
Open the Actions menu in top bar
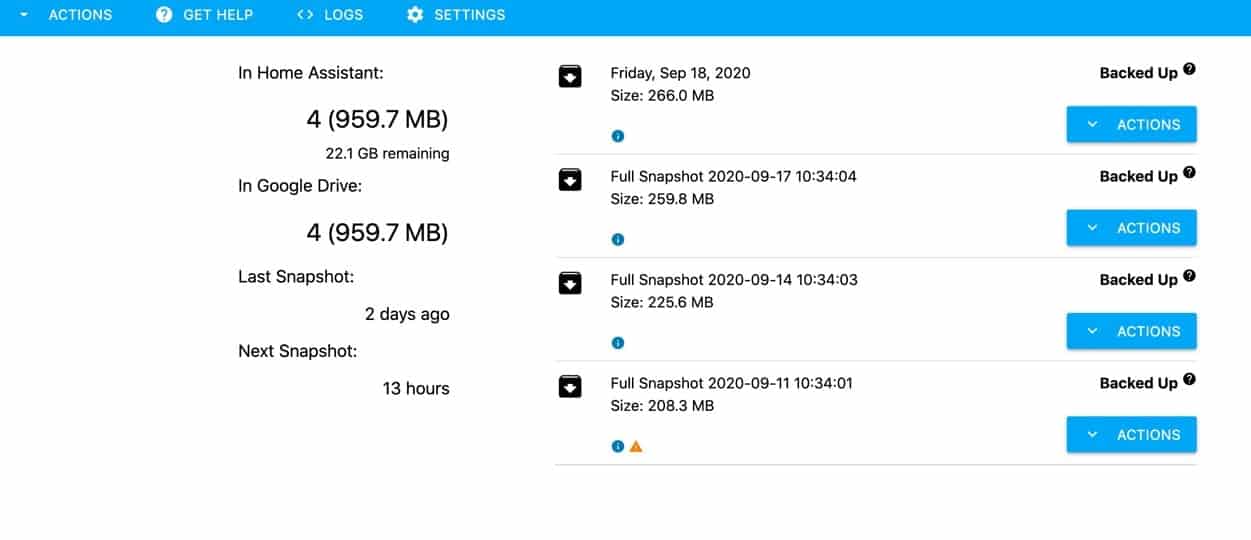66,15
